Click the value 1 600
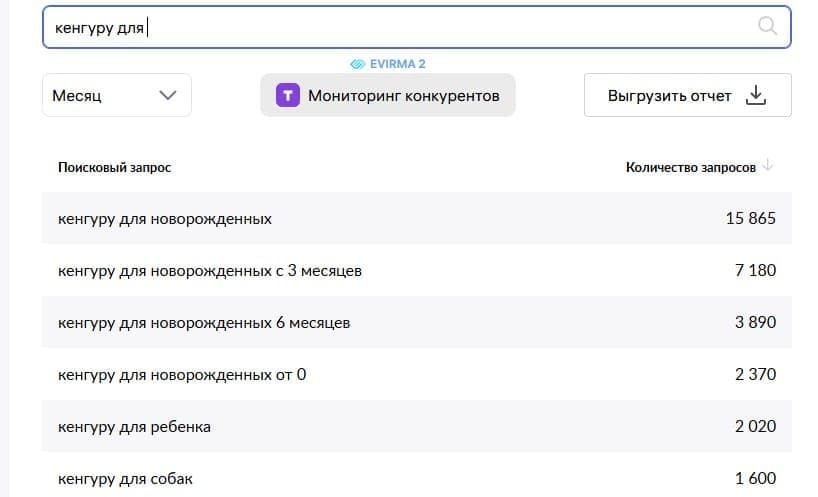This screenshot has width=818, height=497. (x=755, y=478)
